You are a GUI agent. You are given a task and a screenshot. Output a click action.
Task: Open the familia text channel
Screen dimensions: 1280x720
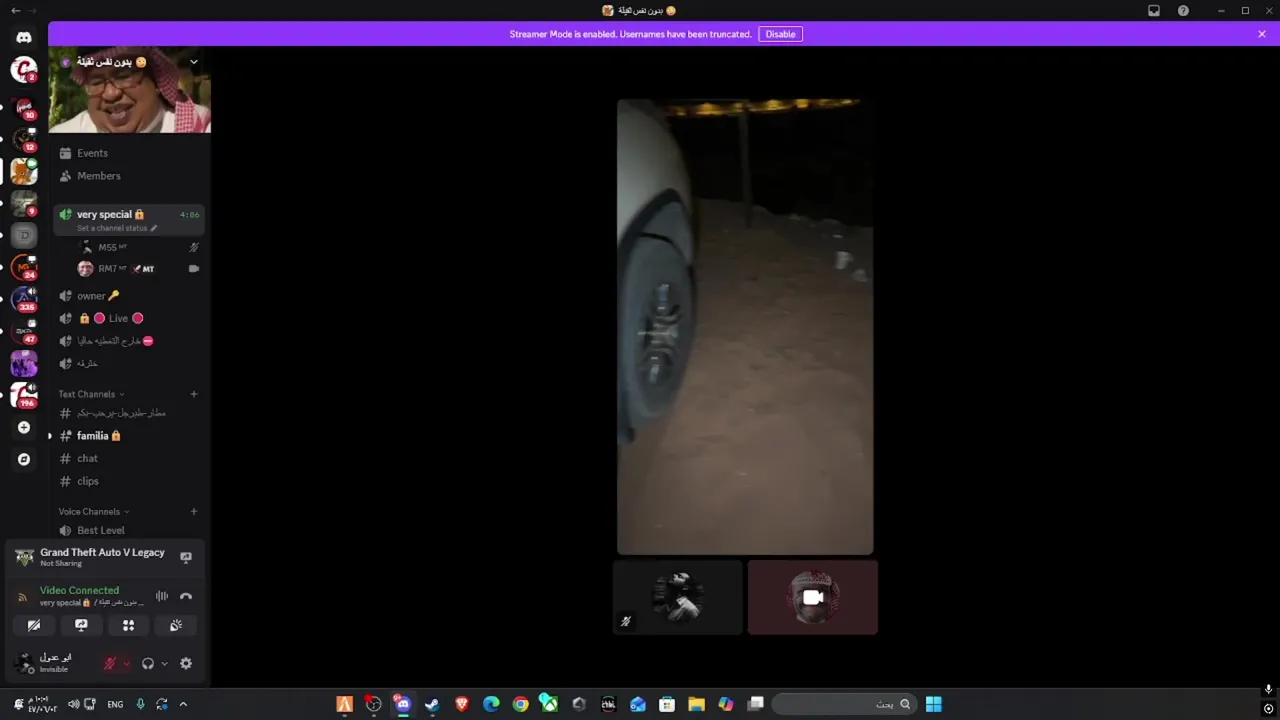point(129,436)
